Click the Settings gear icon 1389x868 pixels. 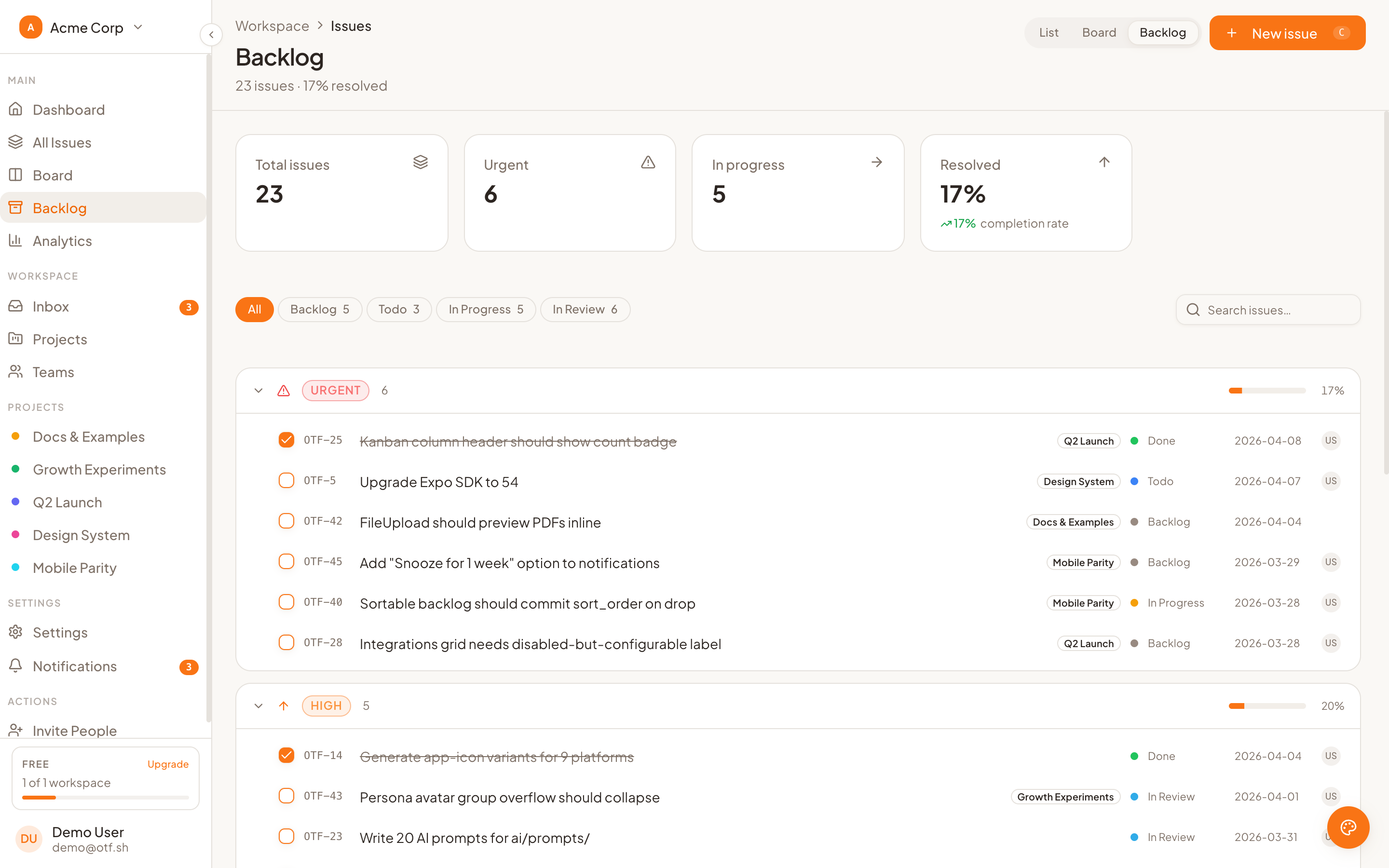[16, 632]
